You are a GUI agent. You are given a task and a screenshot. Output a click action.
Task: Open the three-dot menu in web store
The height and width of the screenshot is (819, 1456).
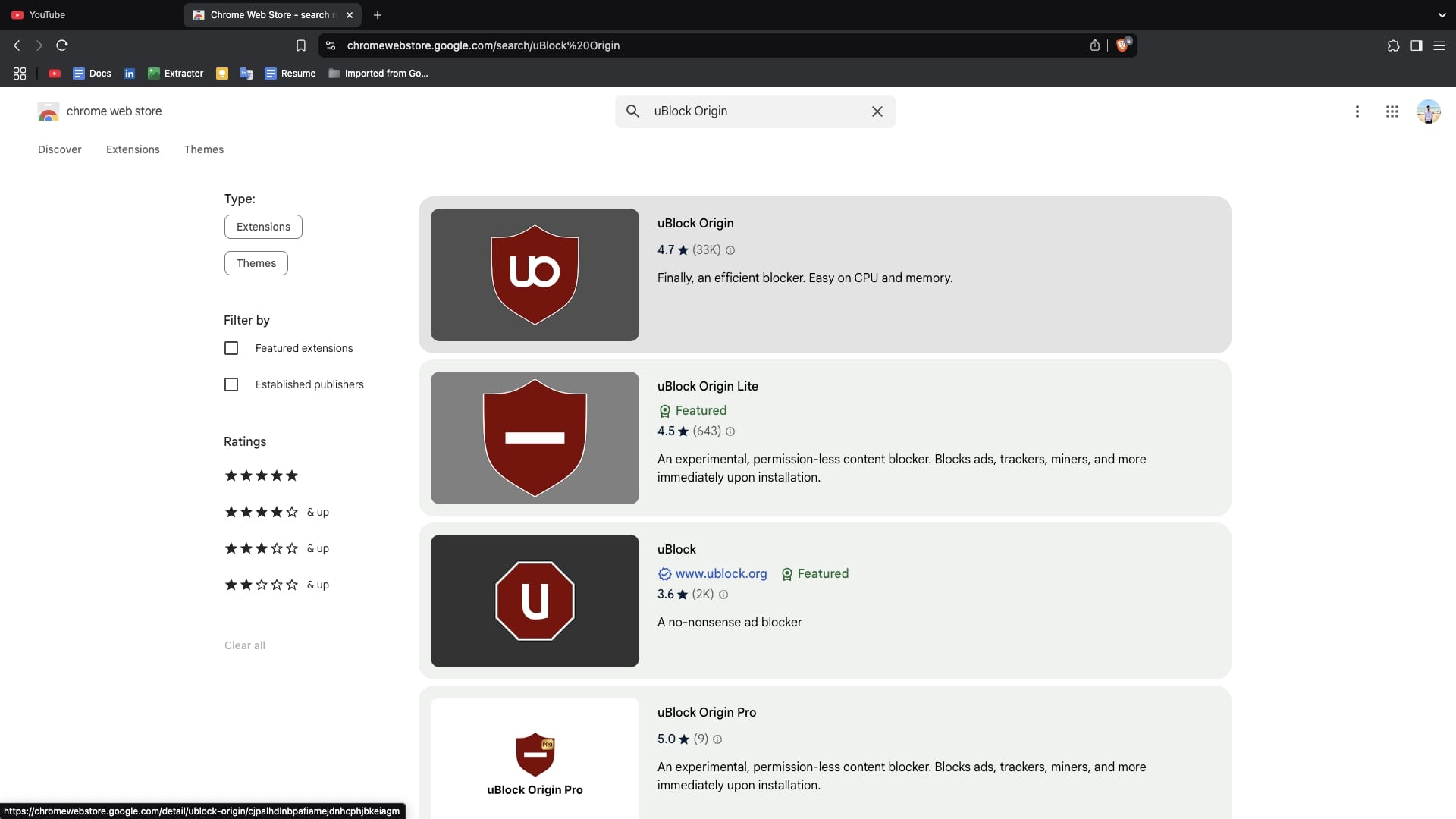(x=1357, y=111)
